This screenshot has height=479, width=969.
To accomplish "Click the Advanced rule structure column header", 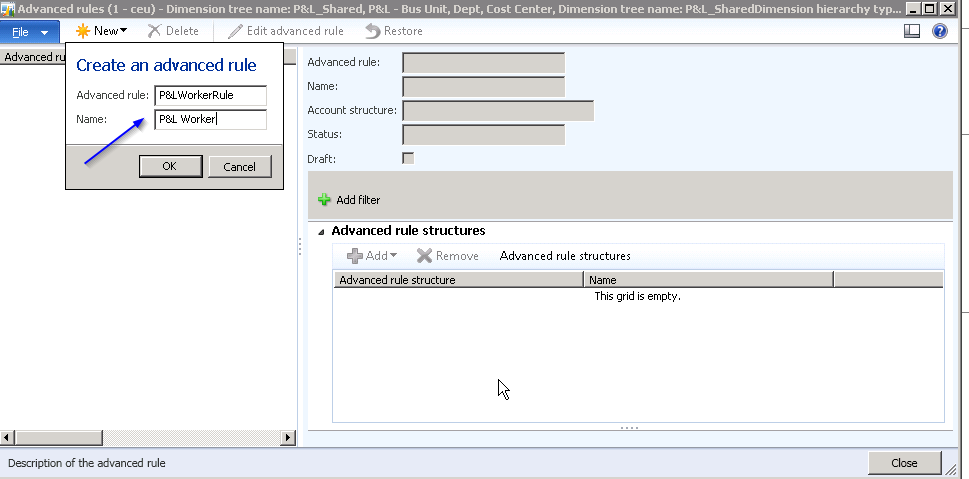I will click(x=458, y=280).
